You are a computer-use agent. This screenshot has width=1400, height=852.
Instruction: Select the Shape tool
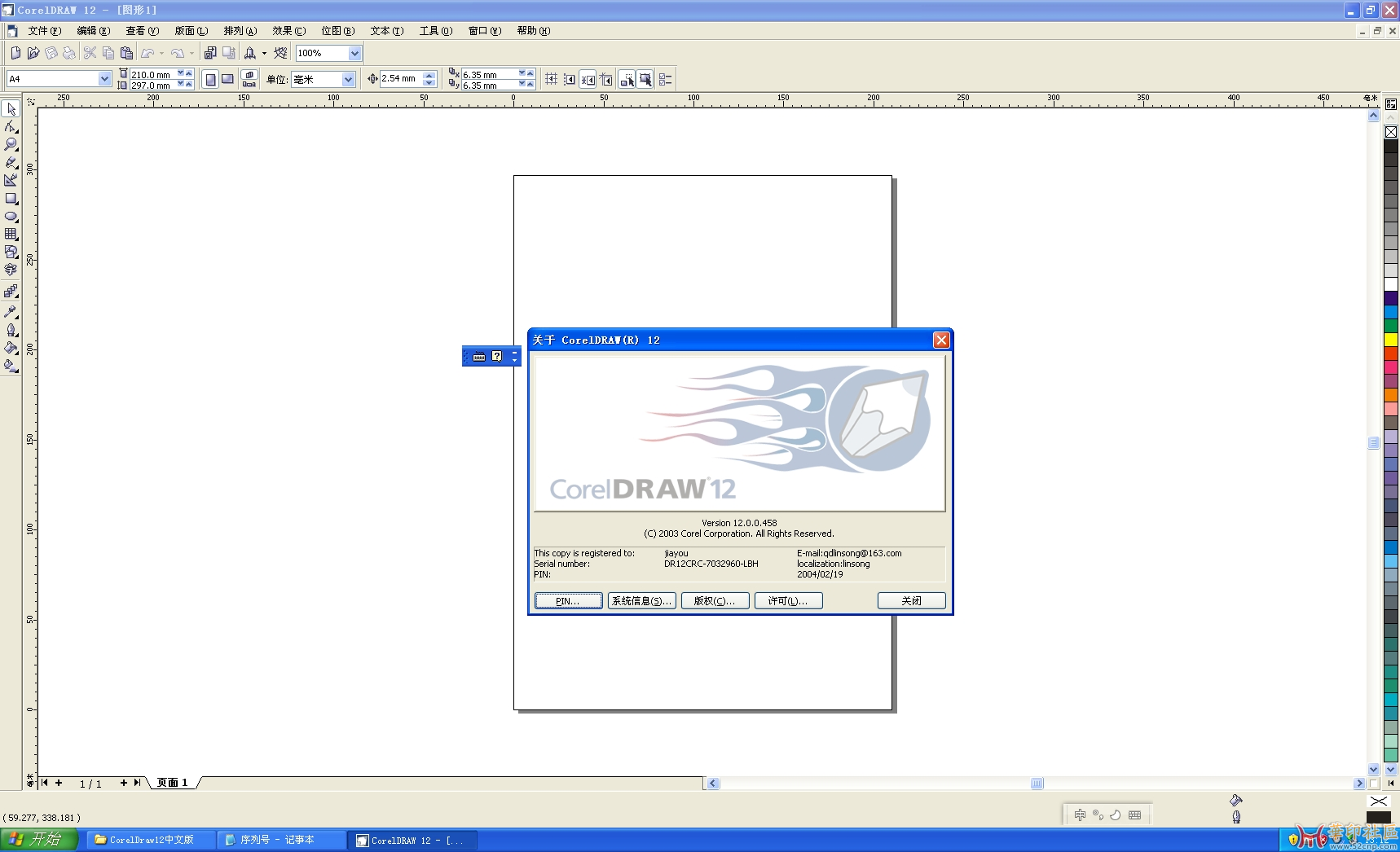(11, 127)
